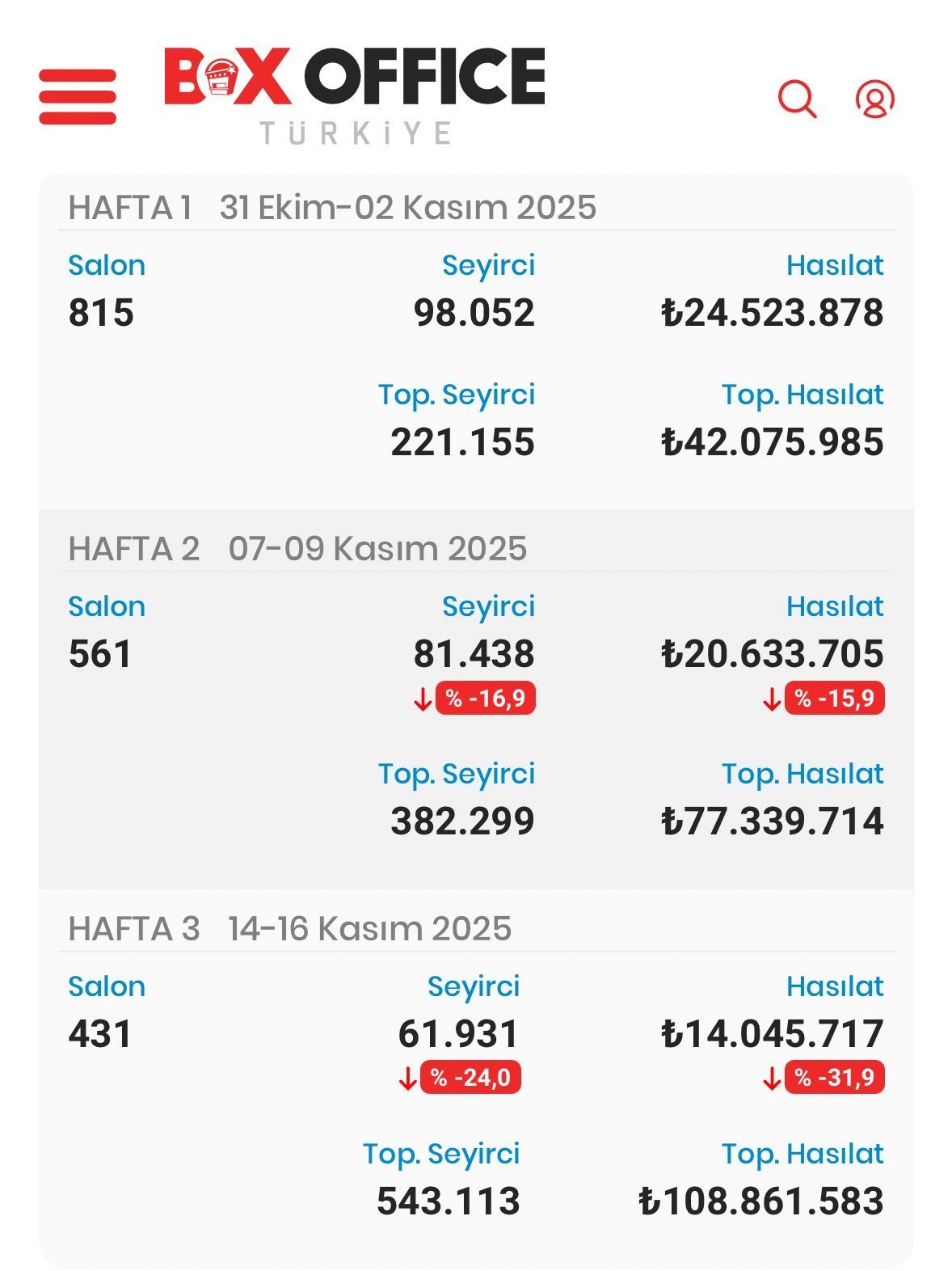Click Hafta 2 total revenue ₺77.339.714
Screen dimensions: 952x1271
click(772, 821)
